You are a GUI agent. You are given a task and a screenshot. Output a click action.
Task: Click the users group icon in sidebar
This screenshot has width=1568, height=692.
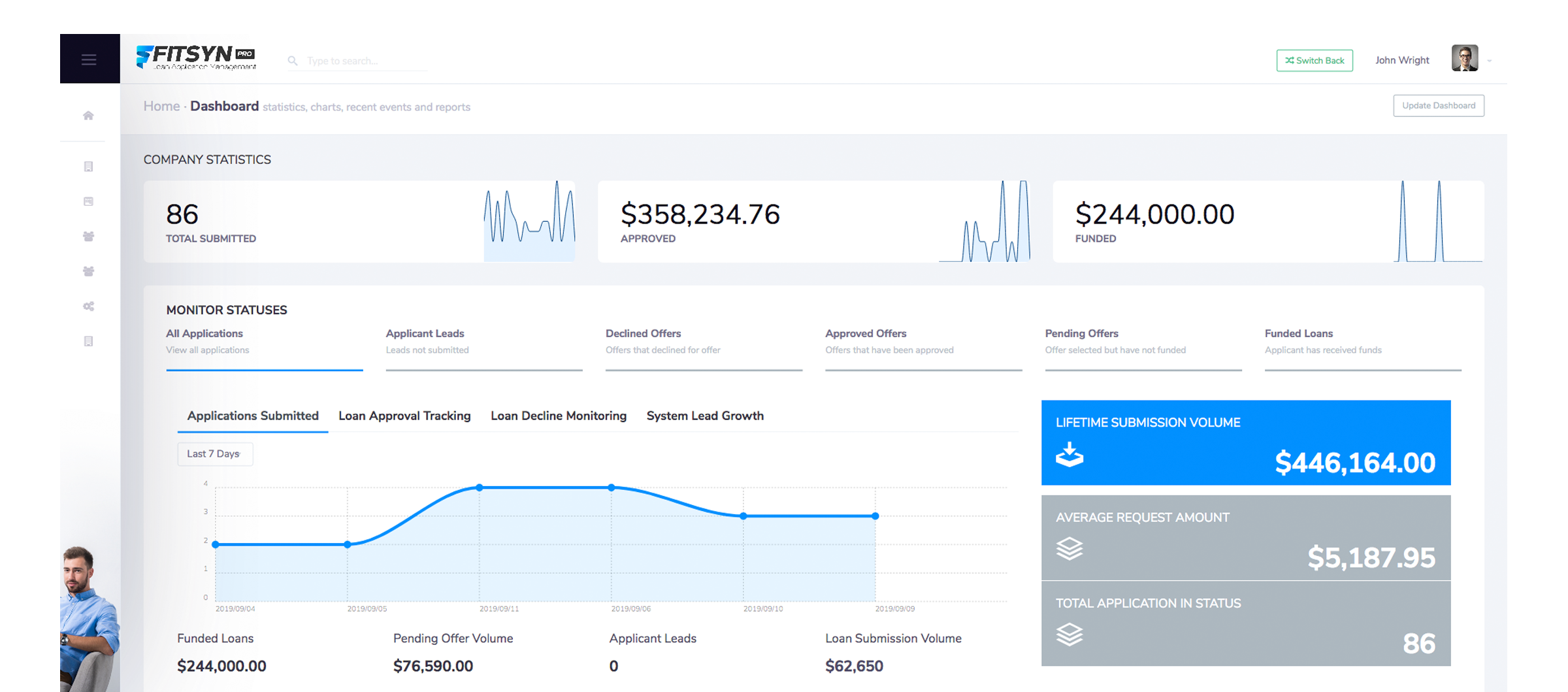[88, 237]
